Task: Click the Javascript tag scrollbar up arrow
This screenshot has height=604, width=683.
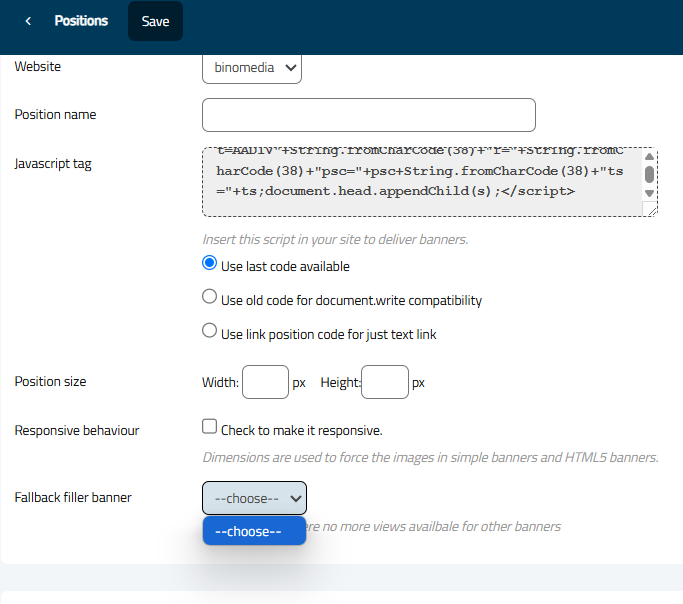Action: click(x=649, y=156)
